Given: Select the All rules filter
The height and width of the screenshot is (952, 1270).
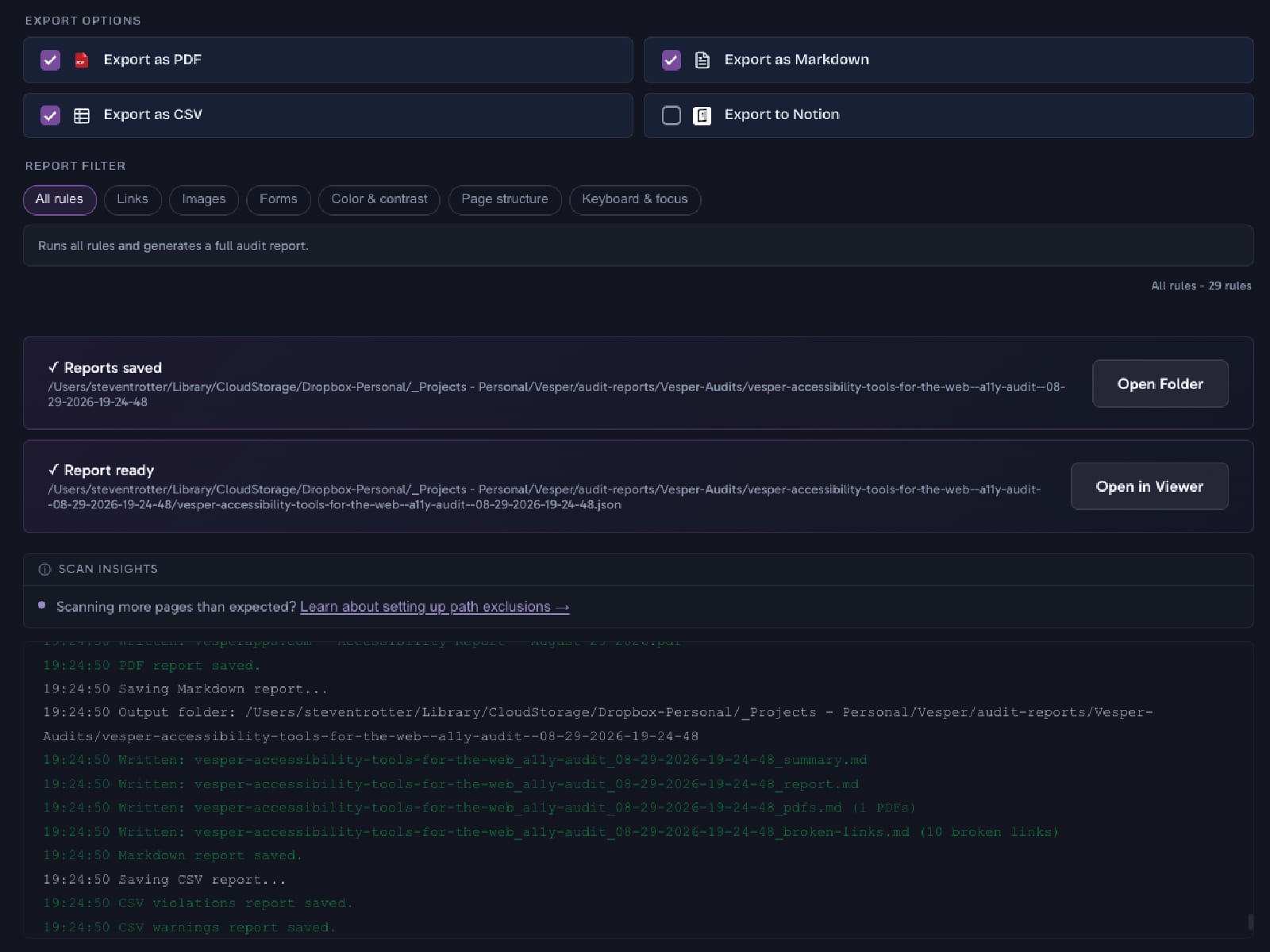Looking at the screenshot, I should [x=60, y=200].
